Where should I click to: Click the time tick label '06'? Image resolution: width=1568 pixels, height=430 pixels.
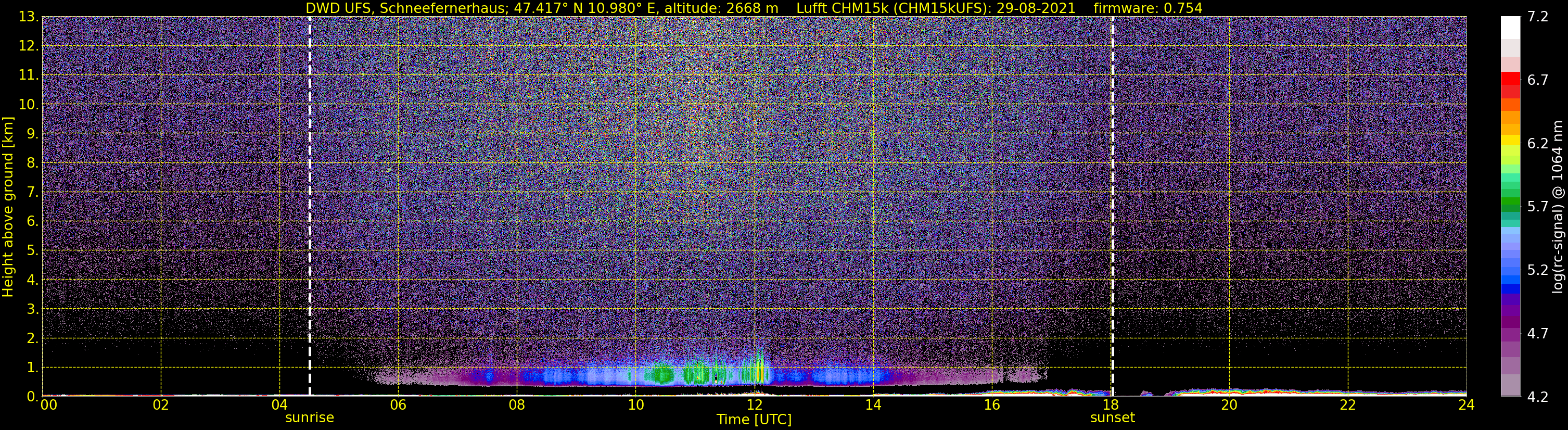point(398,405)
